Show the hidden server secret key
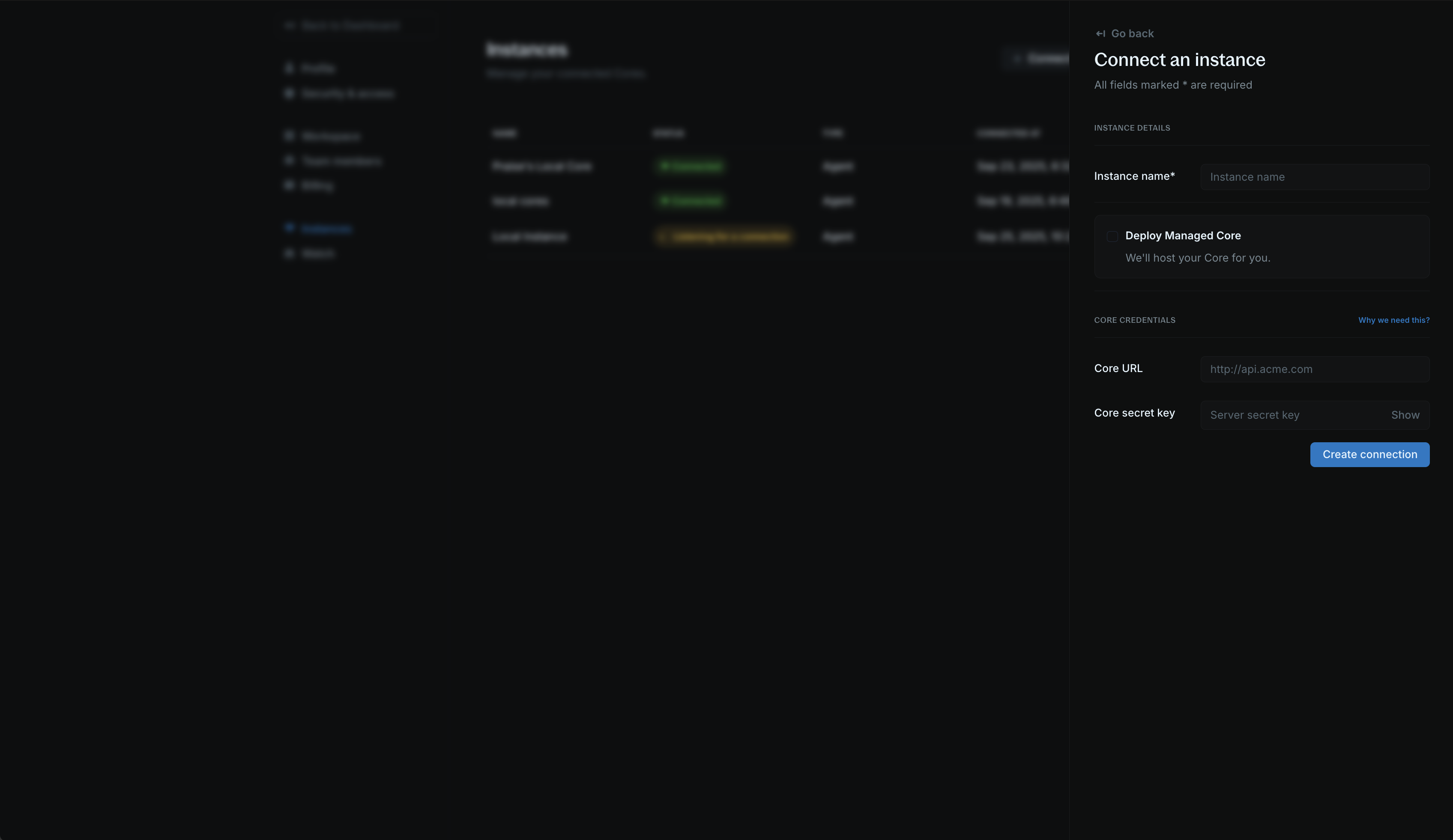 [1405, 415]
